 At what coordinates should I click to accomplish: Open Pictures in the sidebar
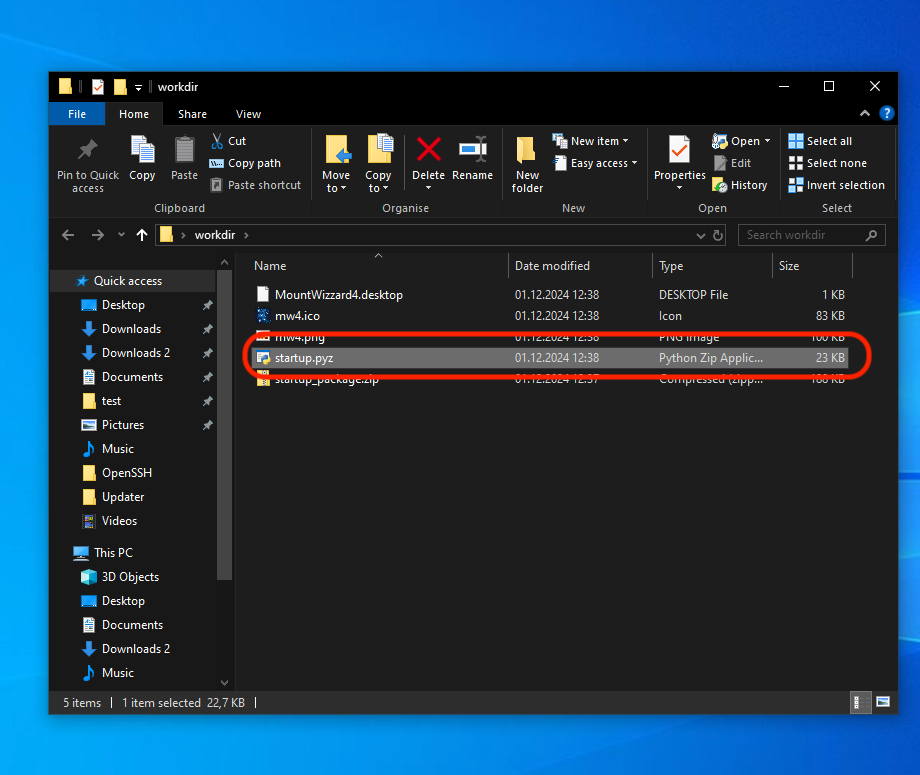(123, 425)
